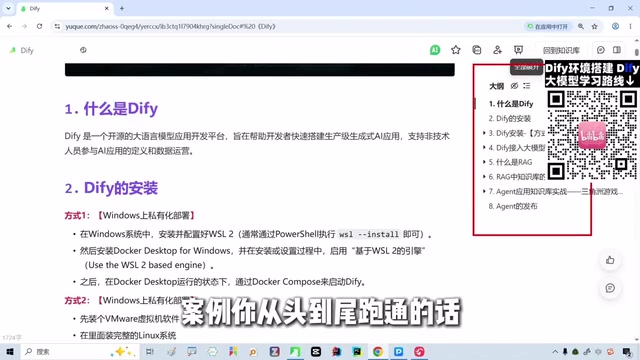
Task: Open the add collaborator icon
Action: pyautogui.click(x=497, y=50)
